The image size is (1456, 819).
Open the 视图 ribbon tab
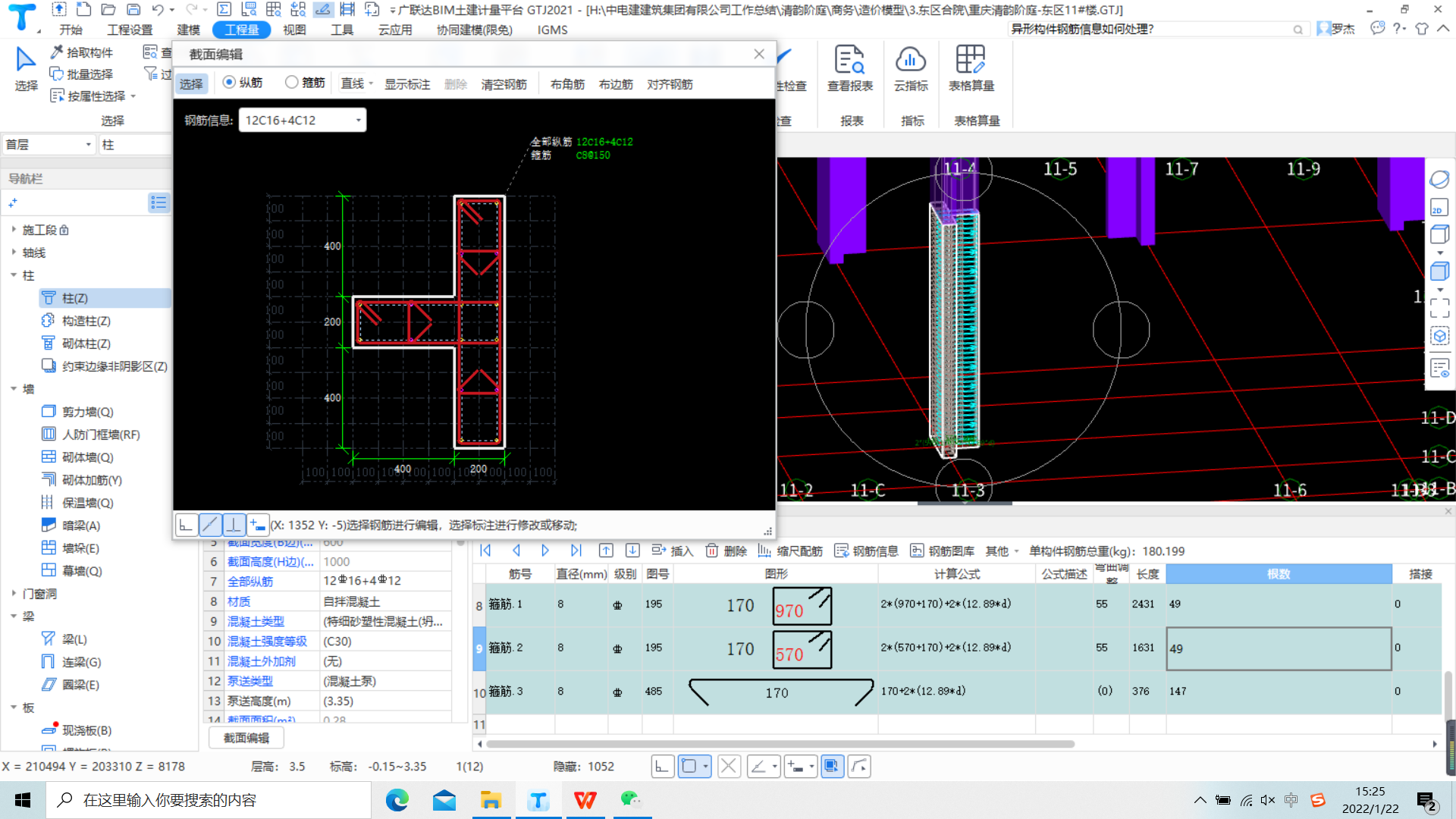(x=294, y=30)
